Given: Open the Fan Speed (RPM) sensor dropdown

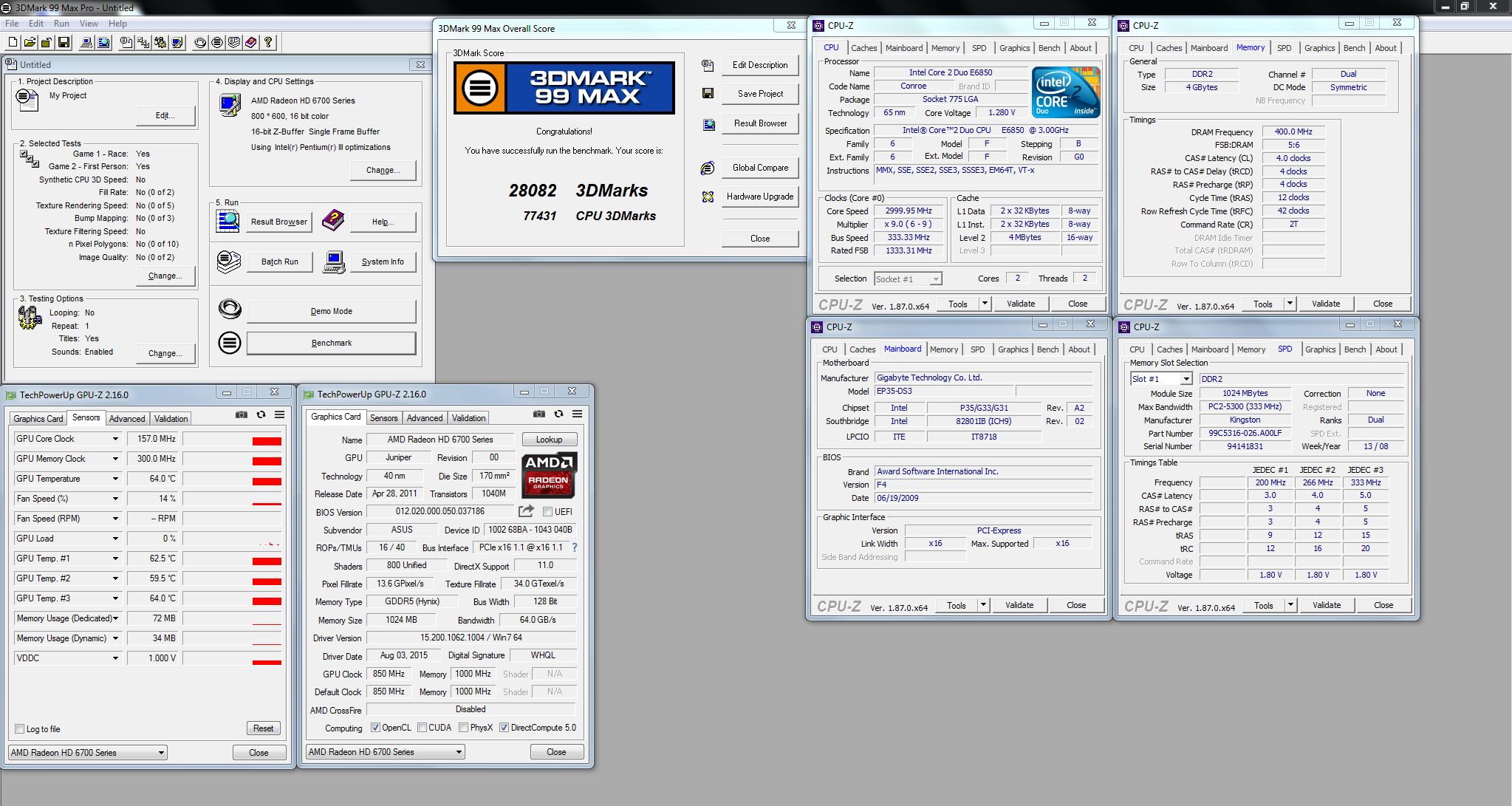Looking at the screenshot, I should pos(115,519).
